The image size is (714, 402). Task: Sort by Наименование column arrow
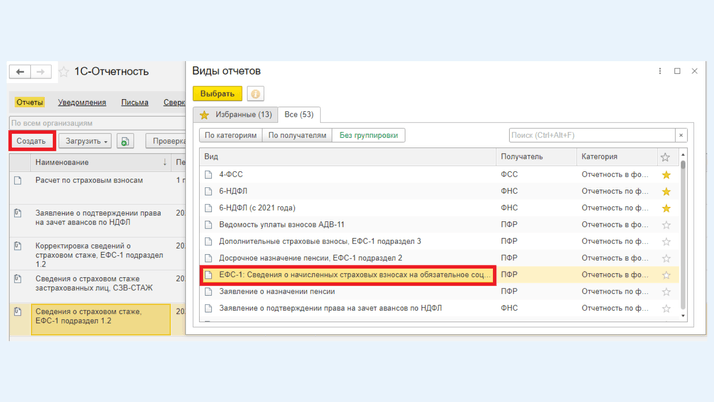coord(164,163)
